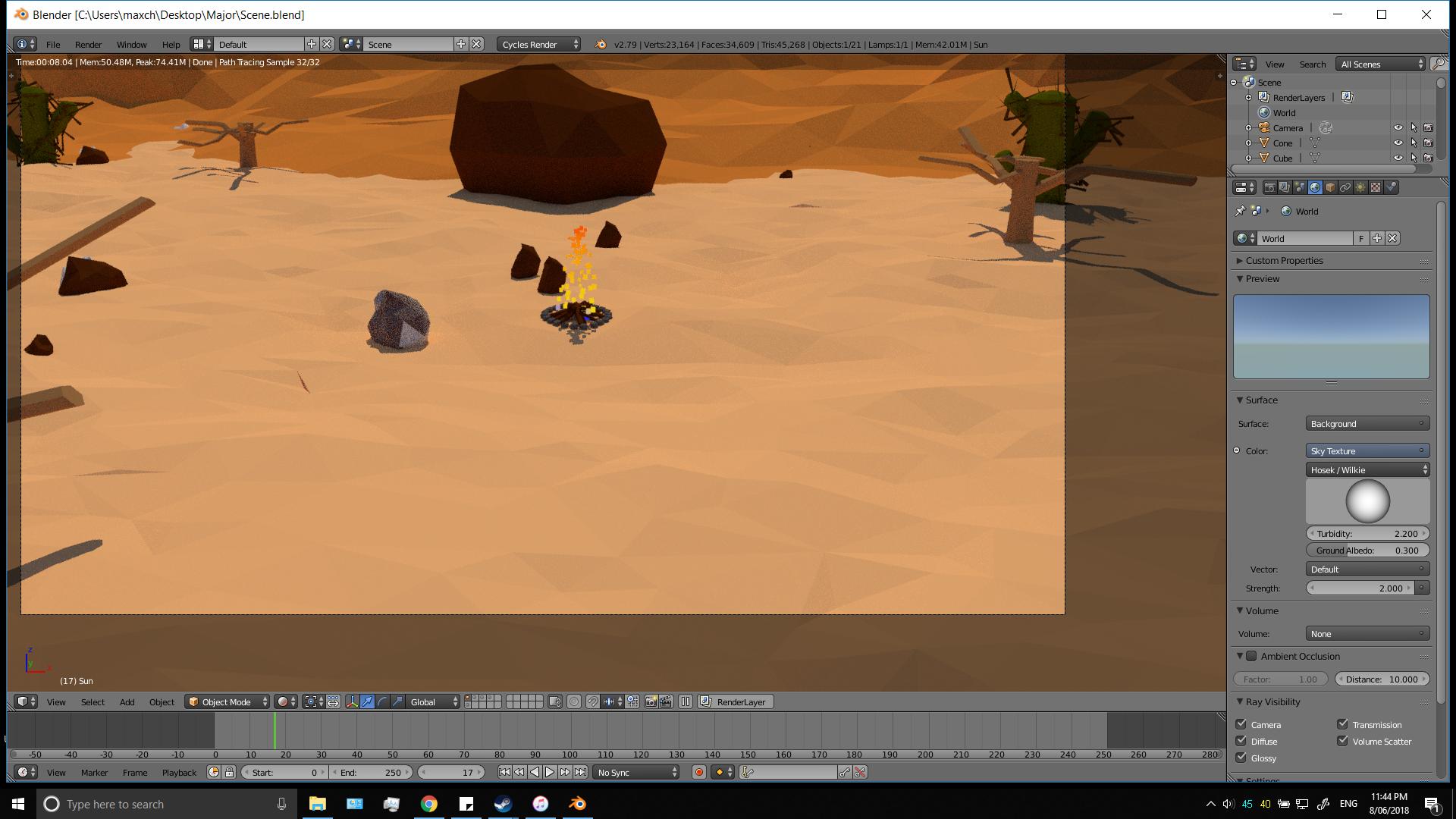Open the Physics properties tab

click(x=1391, y=187)
